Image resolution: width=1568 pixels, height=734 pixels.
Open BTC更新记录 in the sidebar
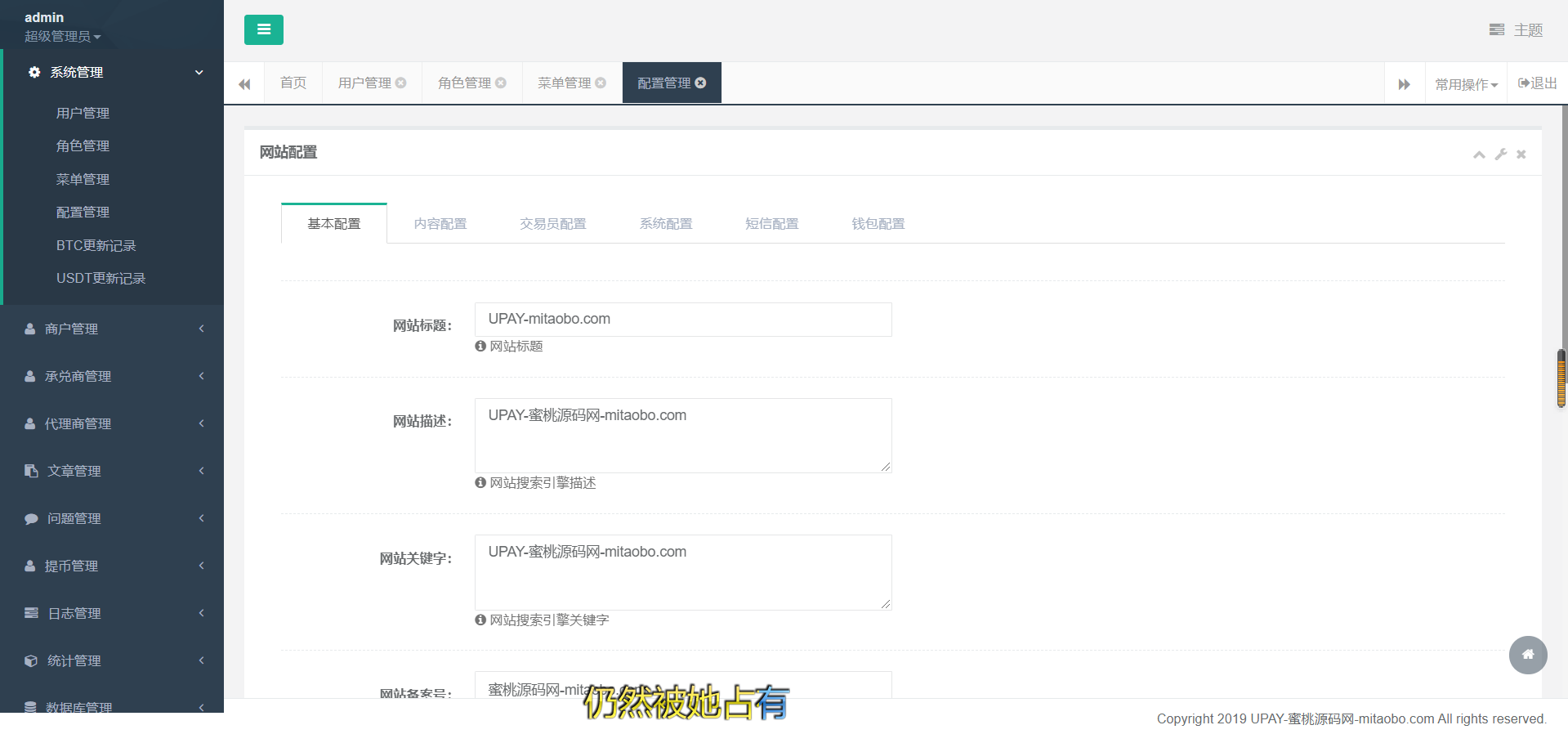96,245
